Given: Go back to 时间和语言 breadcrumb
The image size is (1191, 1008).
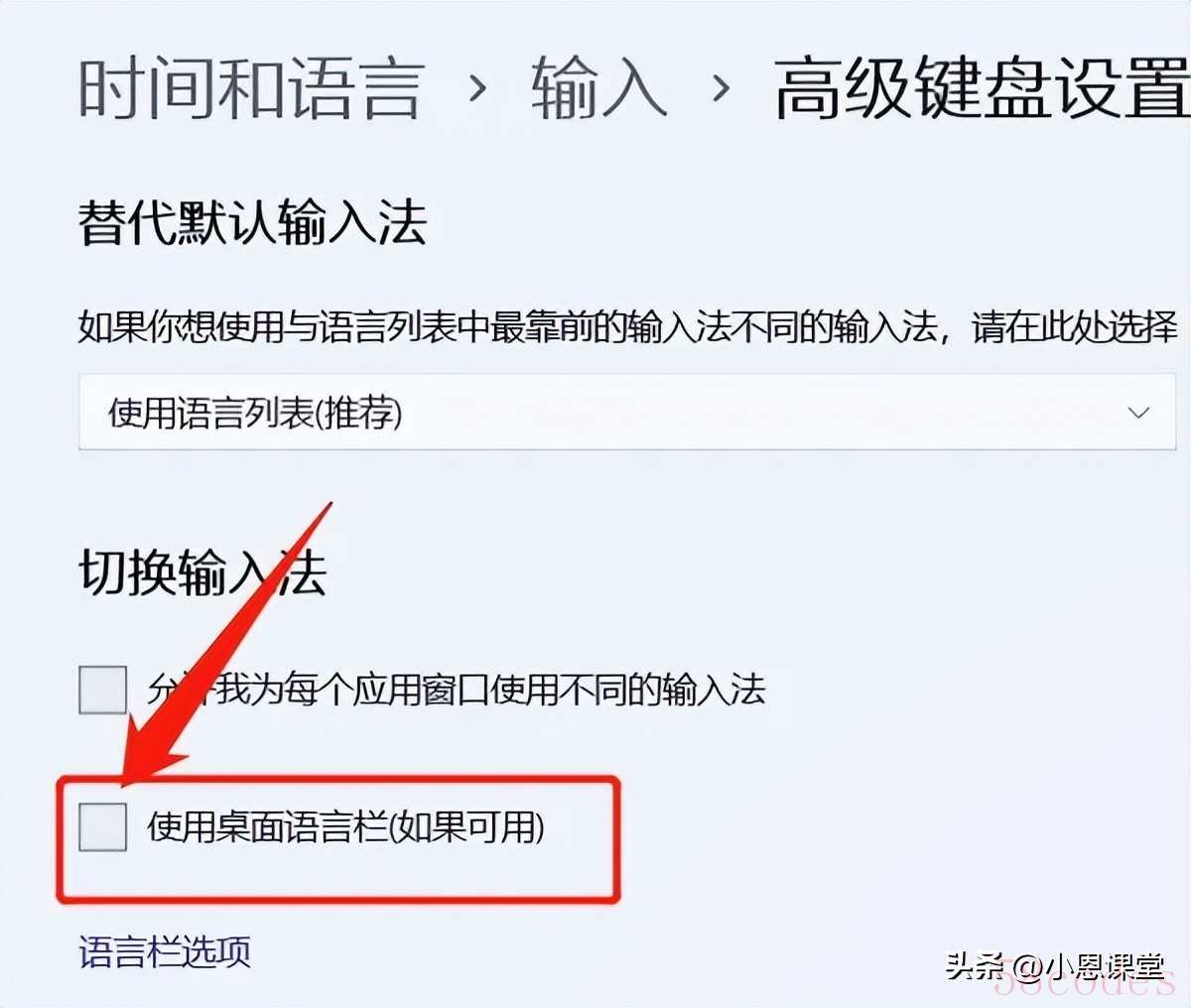Looking at the screenshot, I should pos(251,87).
